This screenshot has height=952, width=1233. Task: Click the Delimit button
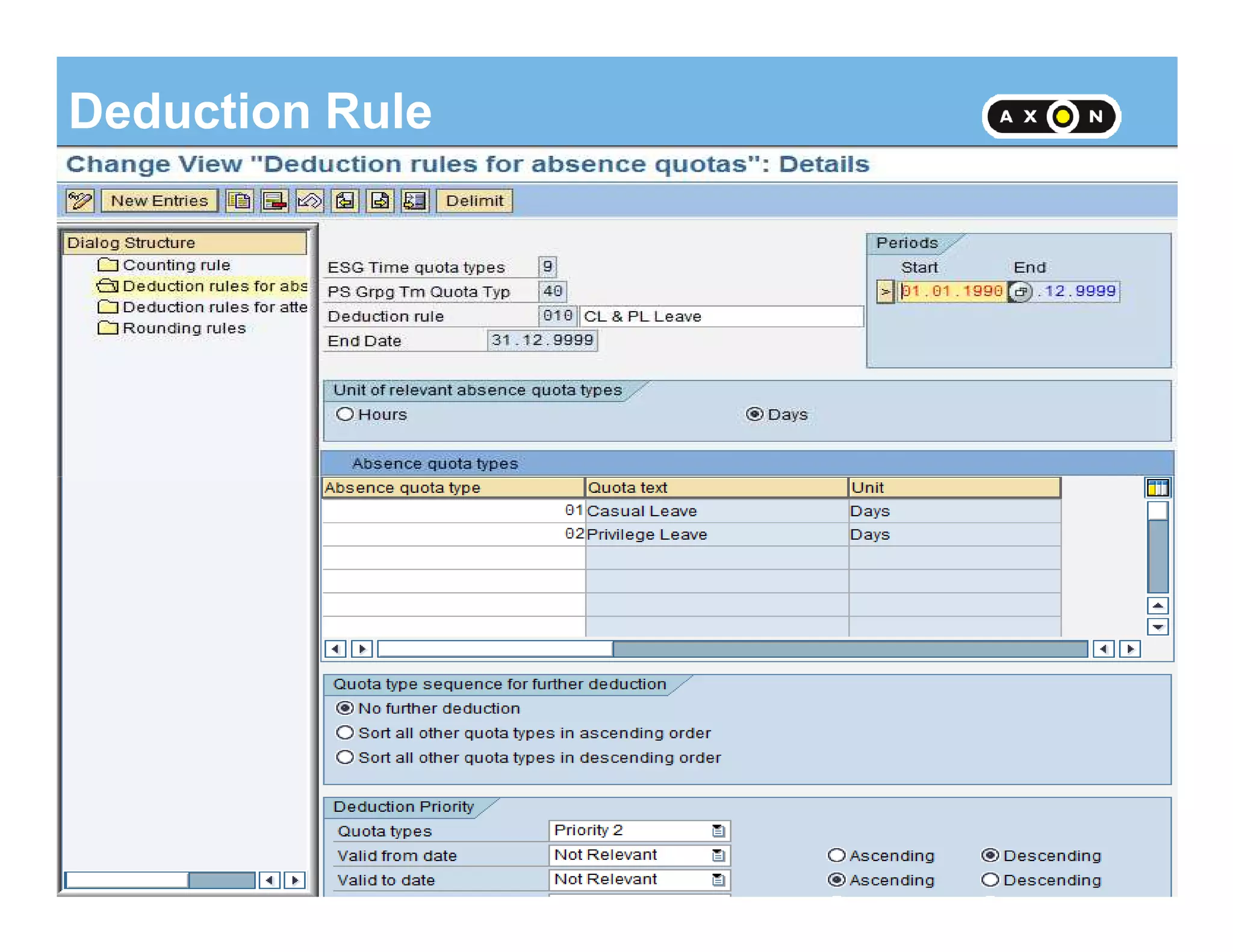click(474, 200)
